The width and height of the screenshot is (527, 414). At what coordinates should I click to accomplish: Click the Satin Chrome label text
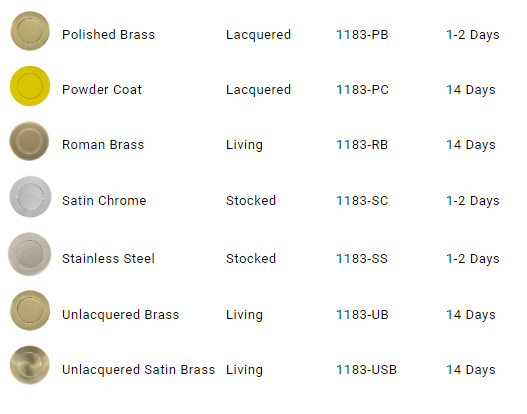[104, 201]
